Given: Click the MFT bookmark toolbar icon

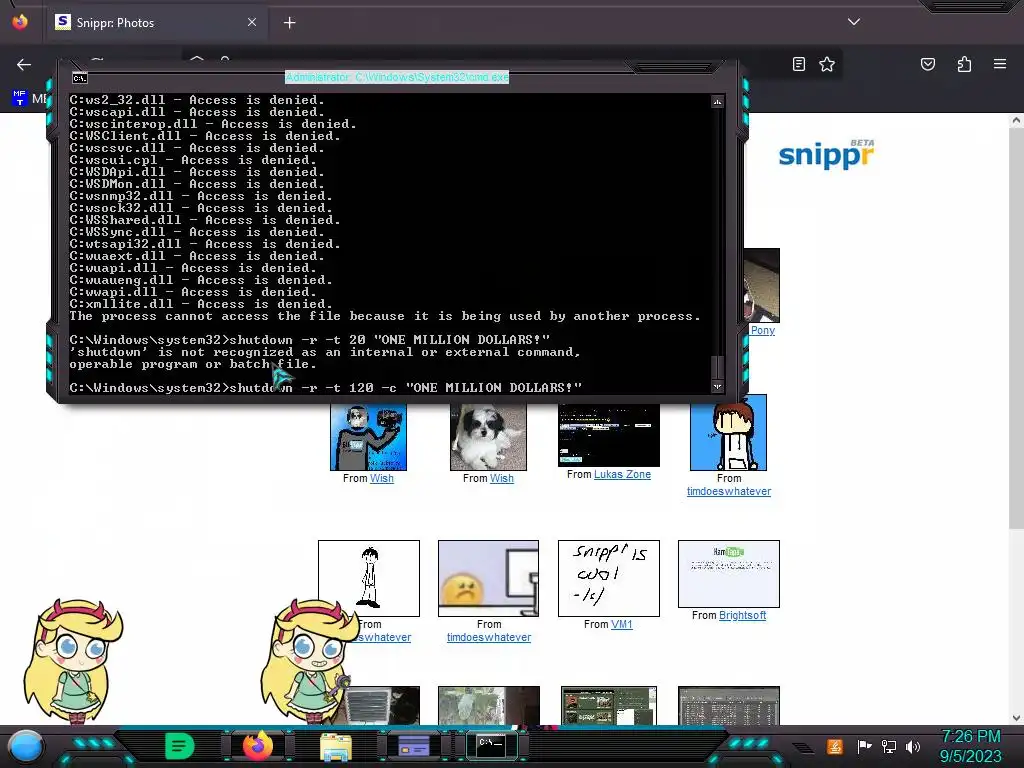Looking at the screenshot, I should click(20, 99).
